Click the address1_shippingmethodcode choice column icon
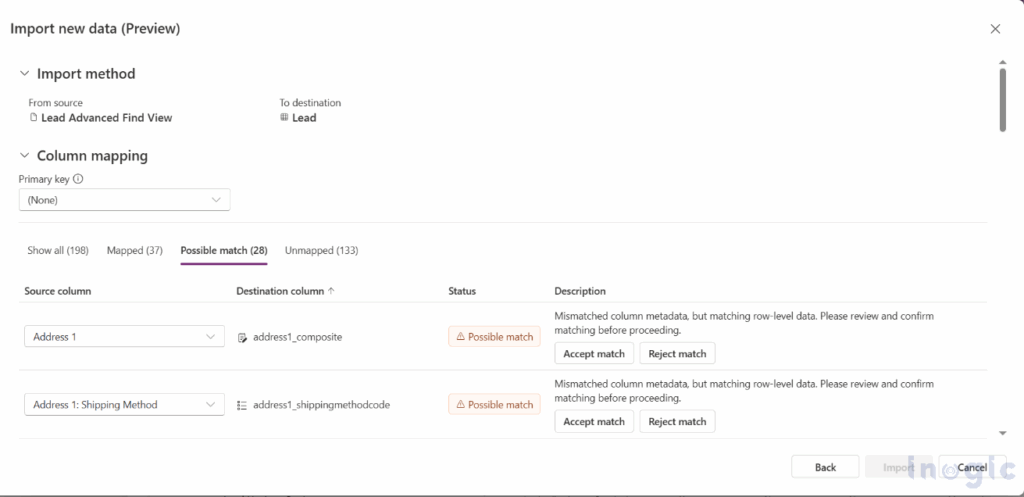Screen dimensions: 1024x497 point(242,405)
